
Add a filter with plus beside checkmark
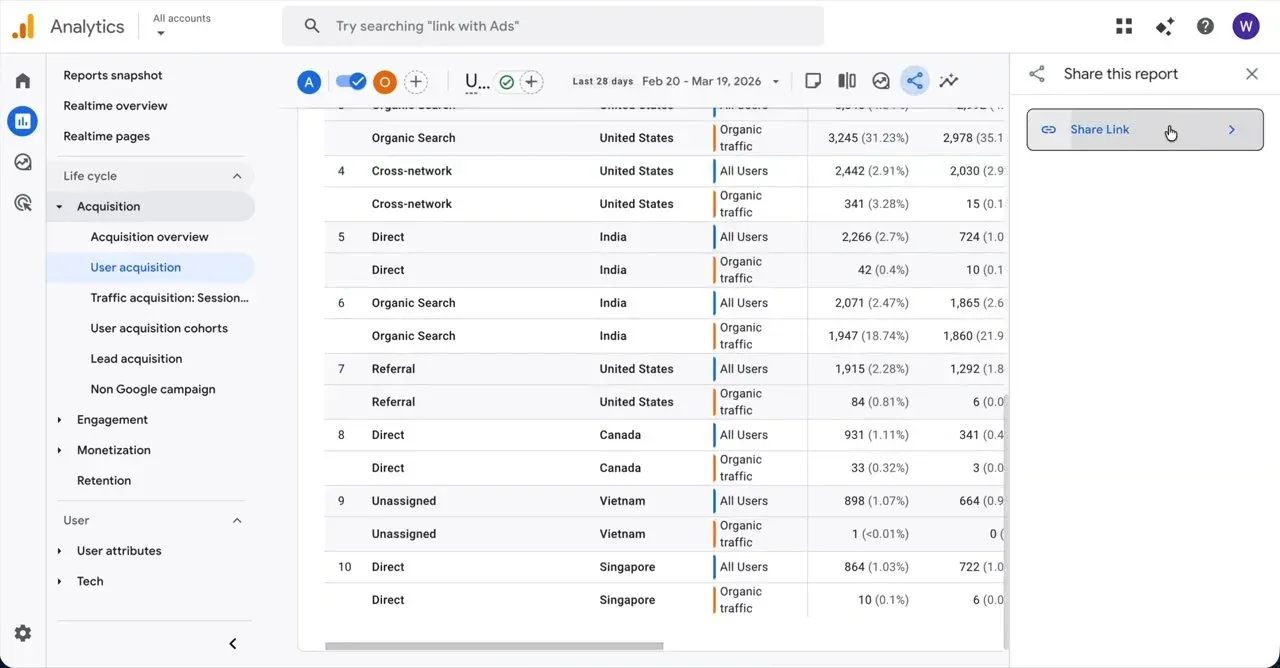[x=532, y=82]
